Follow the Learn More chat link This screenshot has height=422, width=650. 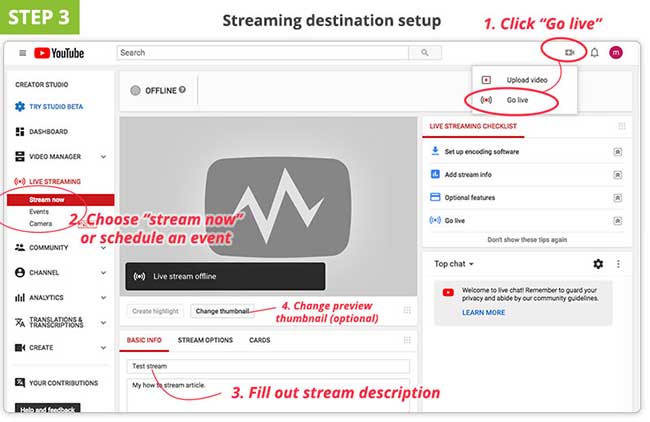484,312
